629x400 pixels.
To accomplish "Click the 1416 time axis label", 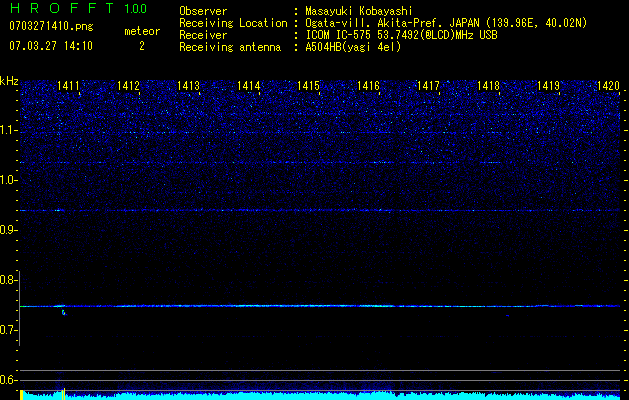I will click(368, 85).
